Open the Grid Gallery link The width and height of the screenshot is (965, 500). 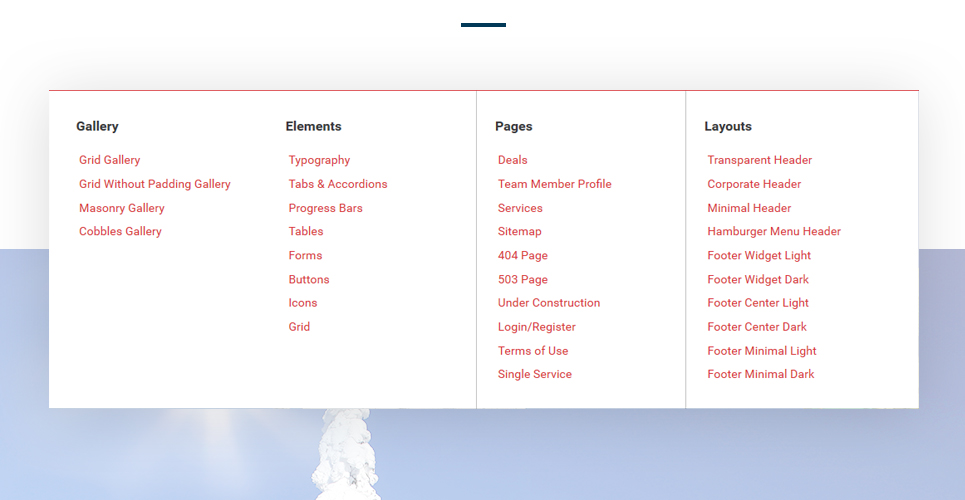coord(110,160)
